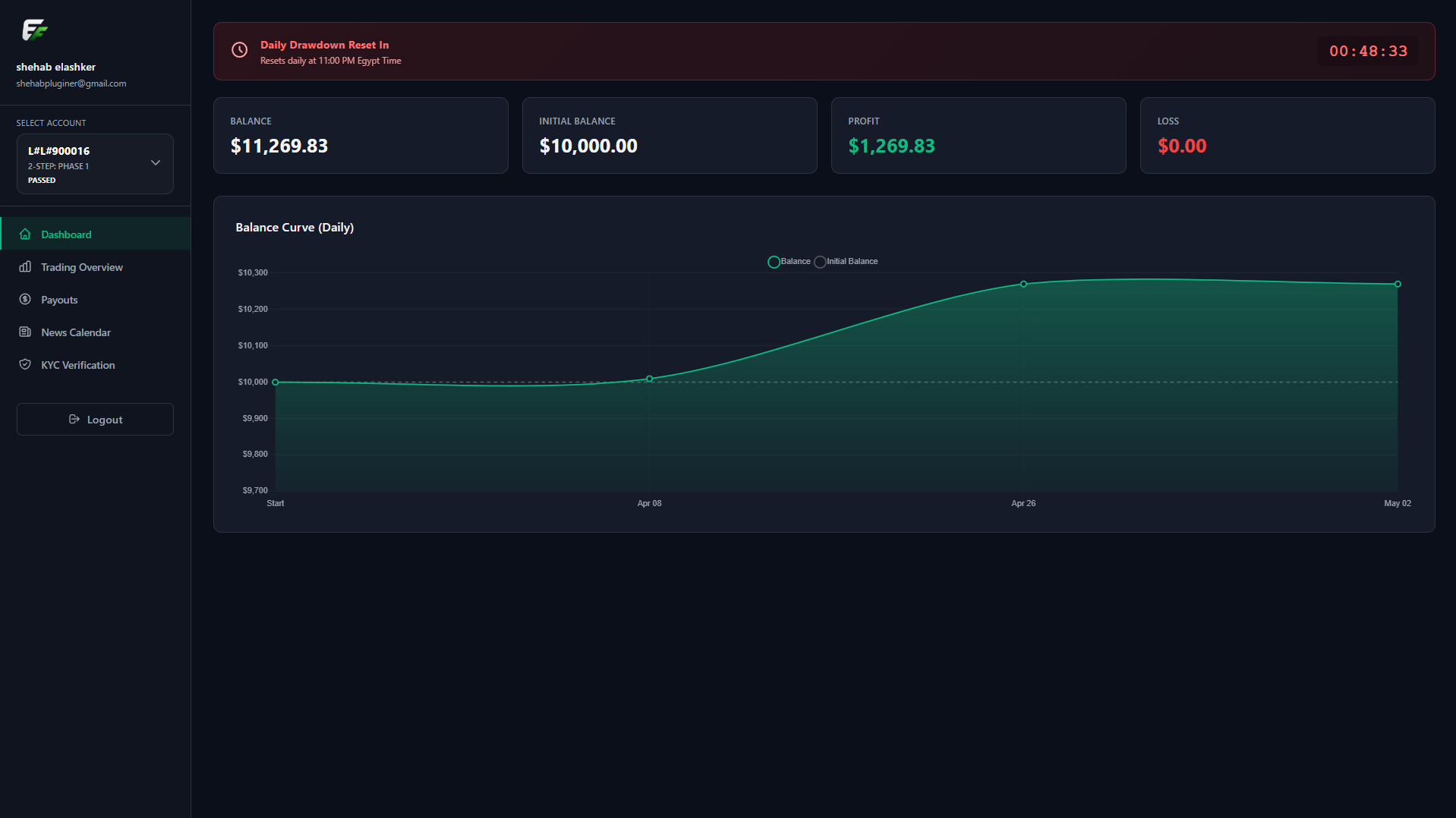Click the Loss value $0.00

tap(1182, 146)
